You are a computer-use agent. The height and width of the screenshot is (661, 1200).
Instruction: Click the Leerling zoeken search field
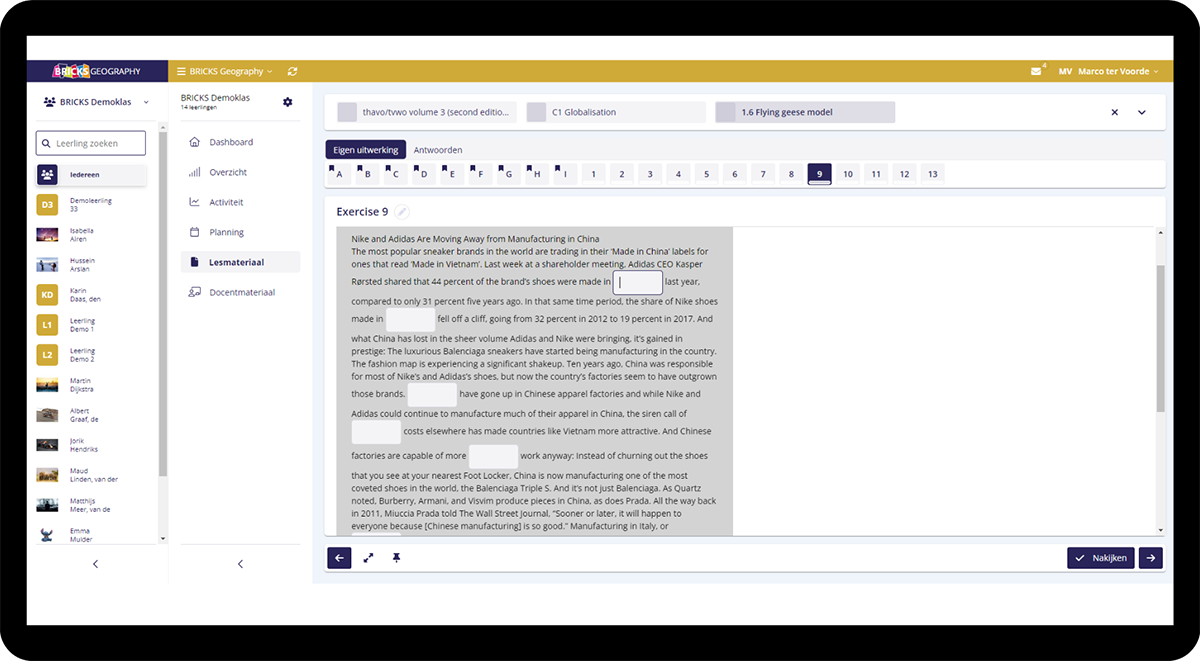pos(91,143)
